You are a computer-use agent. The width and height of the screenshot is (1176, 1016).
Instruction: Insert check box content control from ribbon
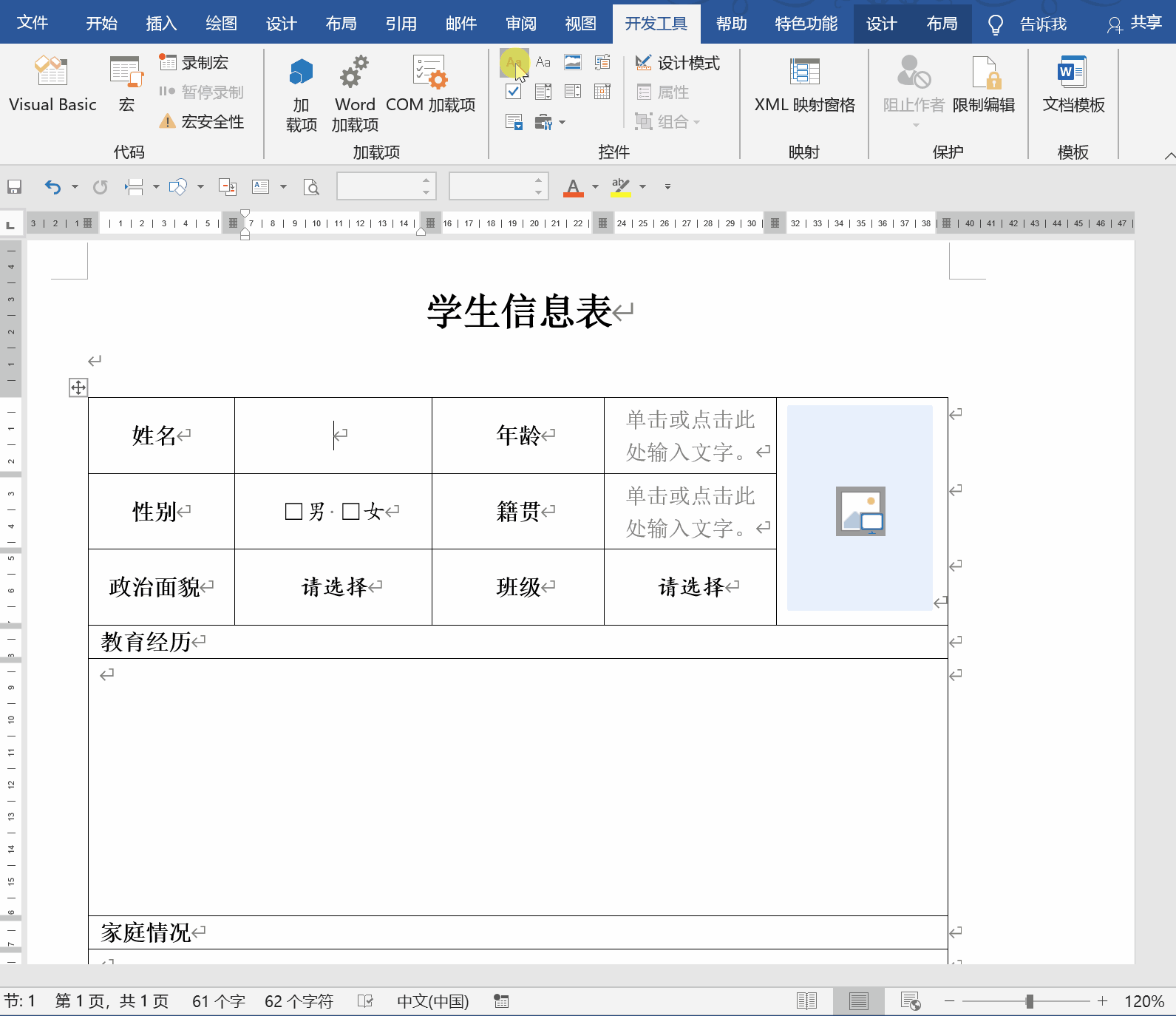tap(514, 92)
